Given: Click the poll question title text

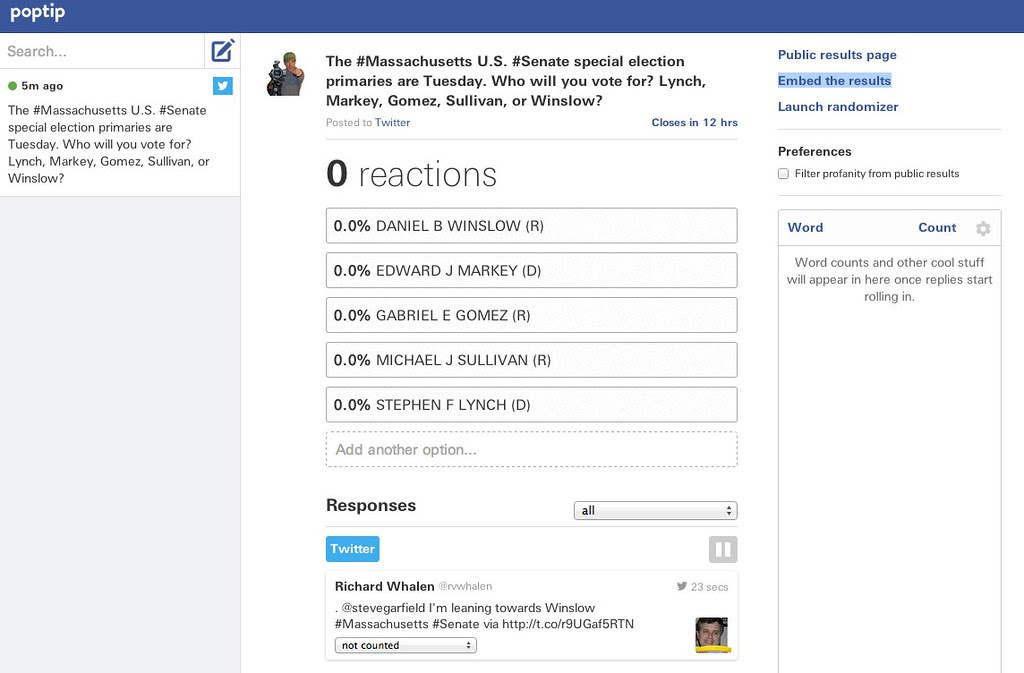Looking at the screenshot, I should click(516, 81).
